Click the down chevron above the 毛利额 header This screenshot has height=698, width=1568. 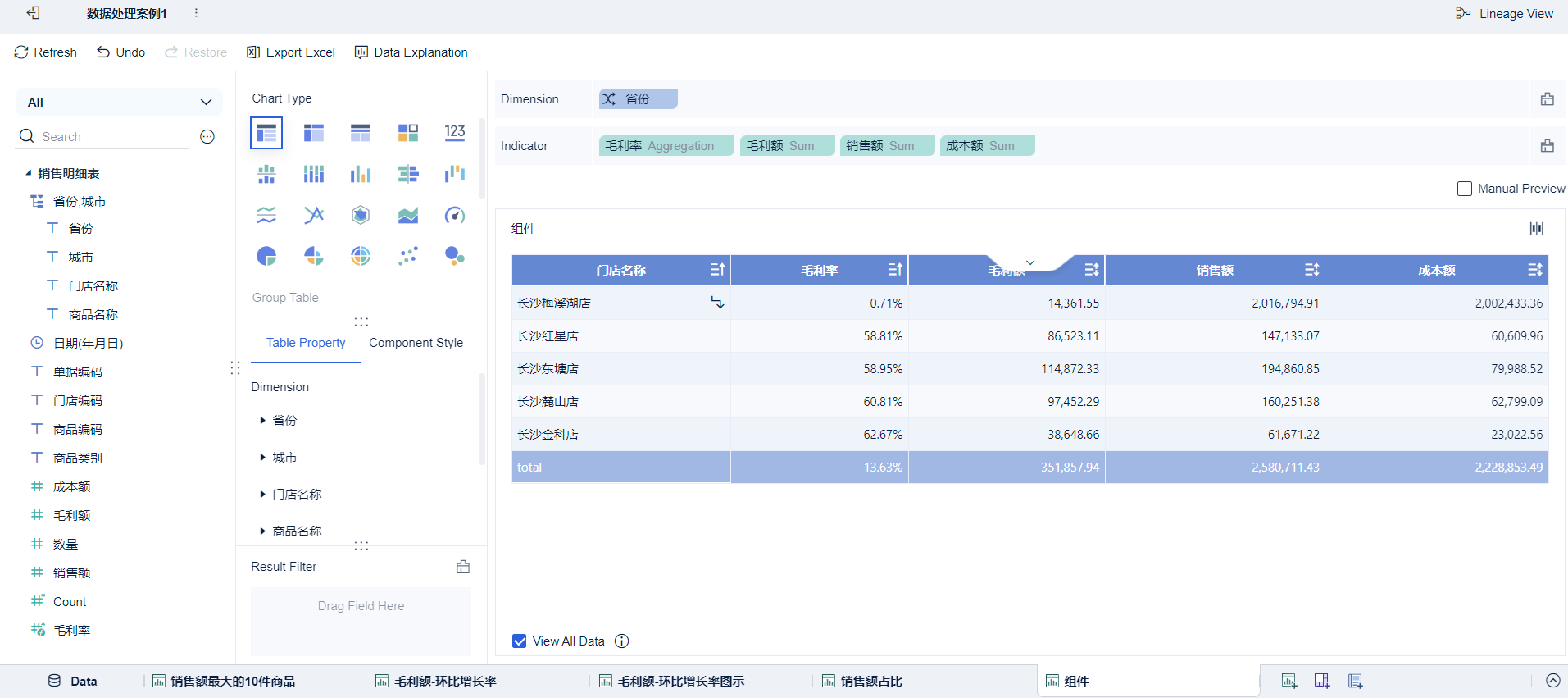(1030, 262)
